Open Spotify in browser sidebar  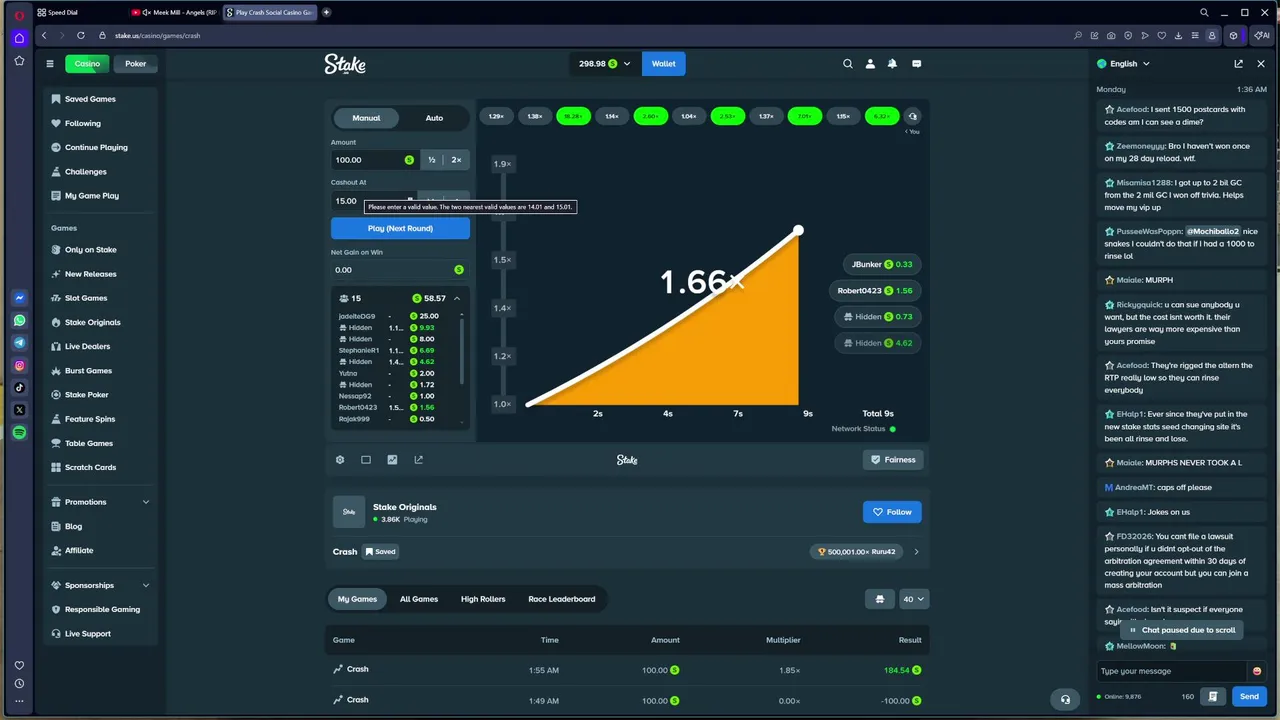click(x=19, y=433)
